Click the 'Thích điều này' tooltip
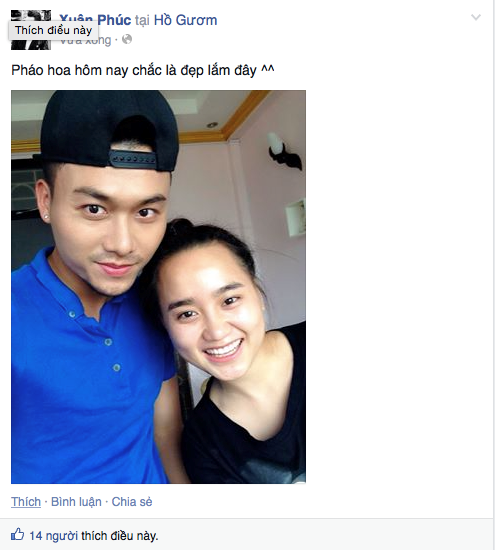The height and width of the screenshot is (550, 495). [53, 30]
